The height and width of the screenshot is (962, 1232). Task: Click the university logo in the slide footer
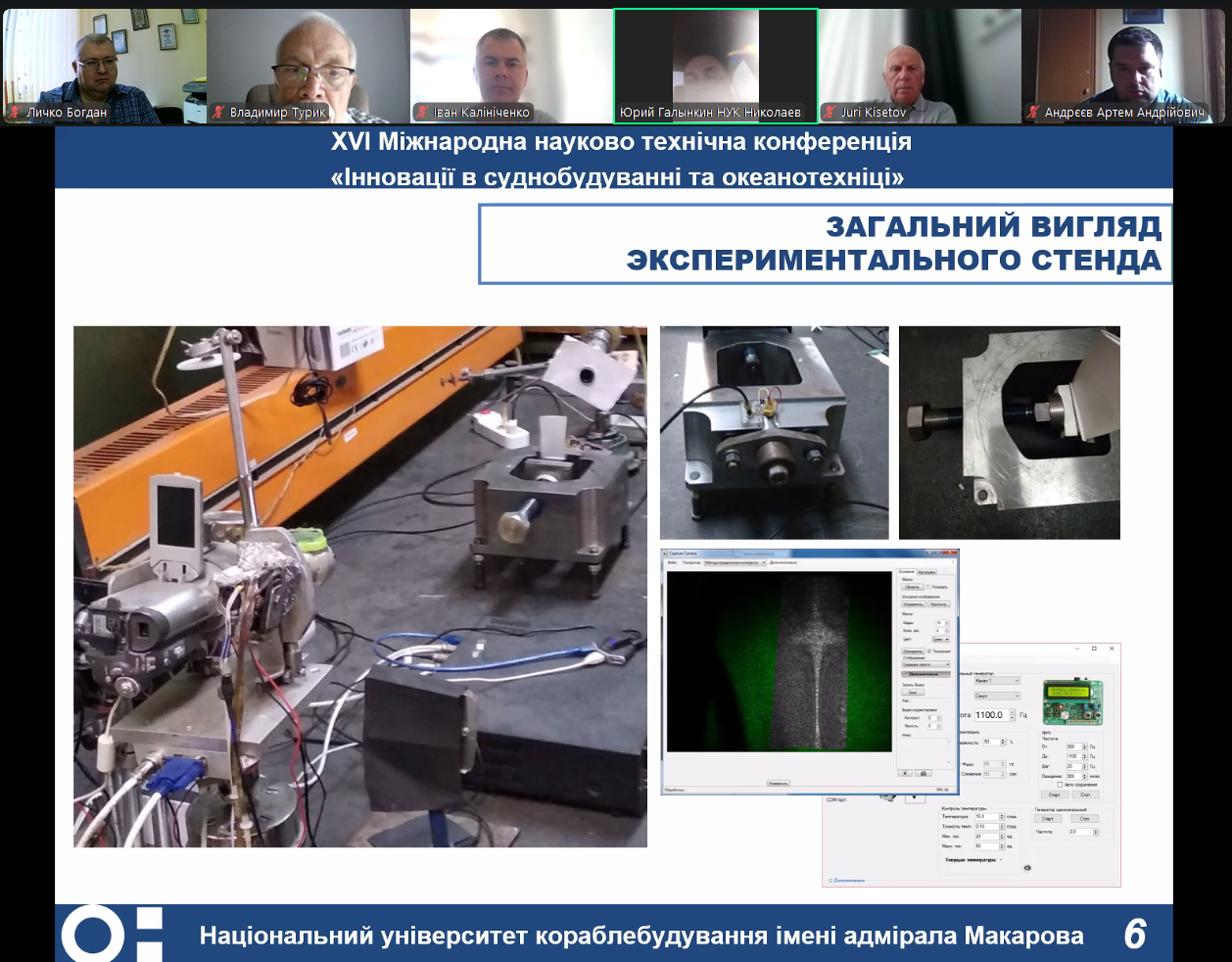[111, 934]
